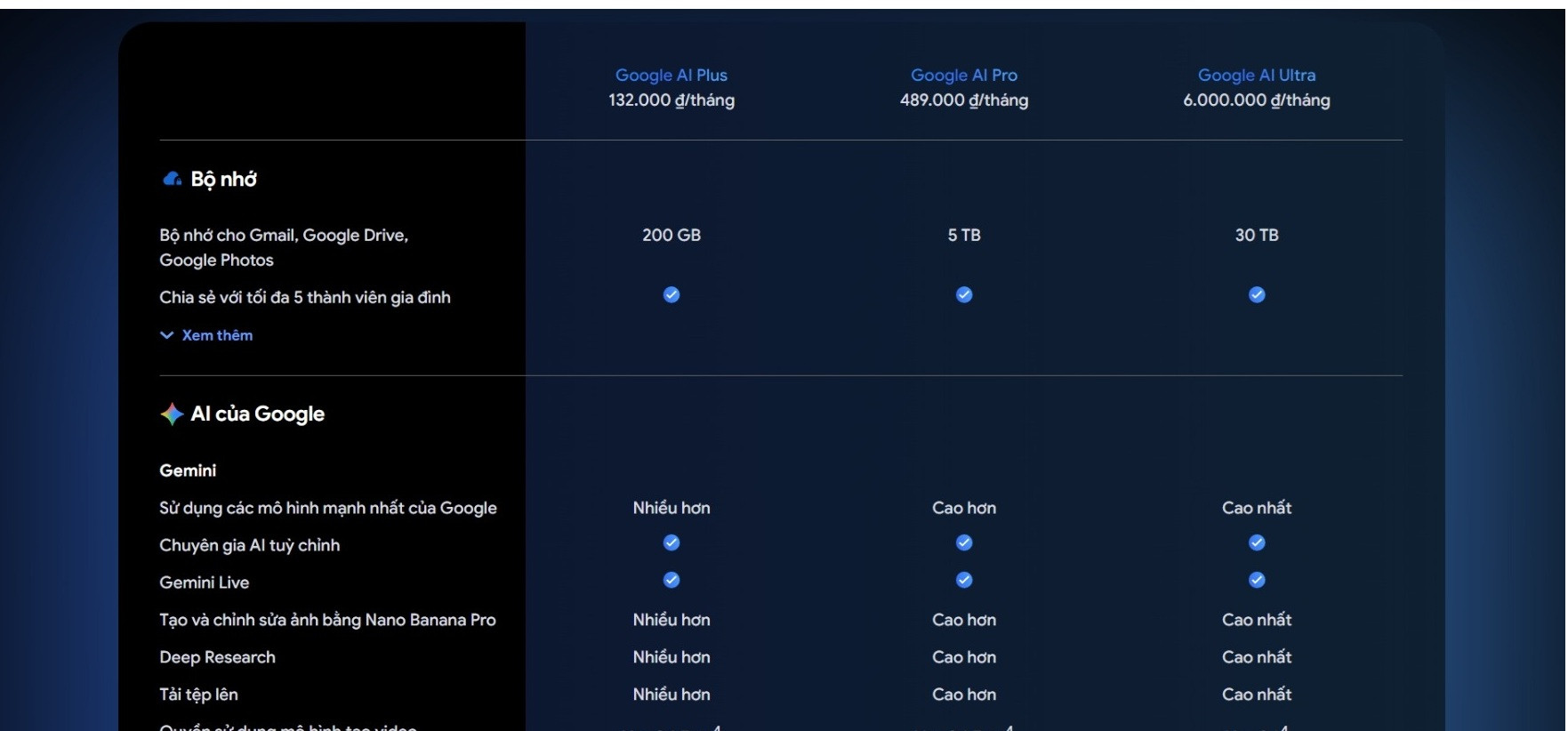Click the Bộ nhớ section heading
1568x731 pixels.
coord(224,180)
